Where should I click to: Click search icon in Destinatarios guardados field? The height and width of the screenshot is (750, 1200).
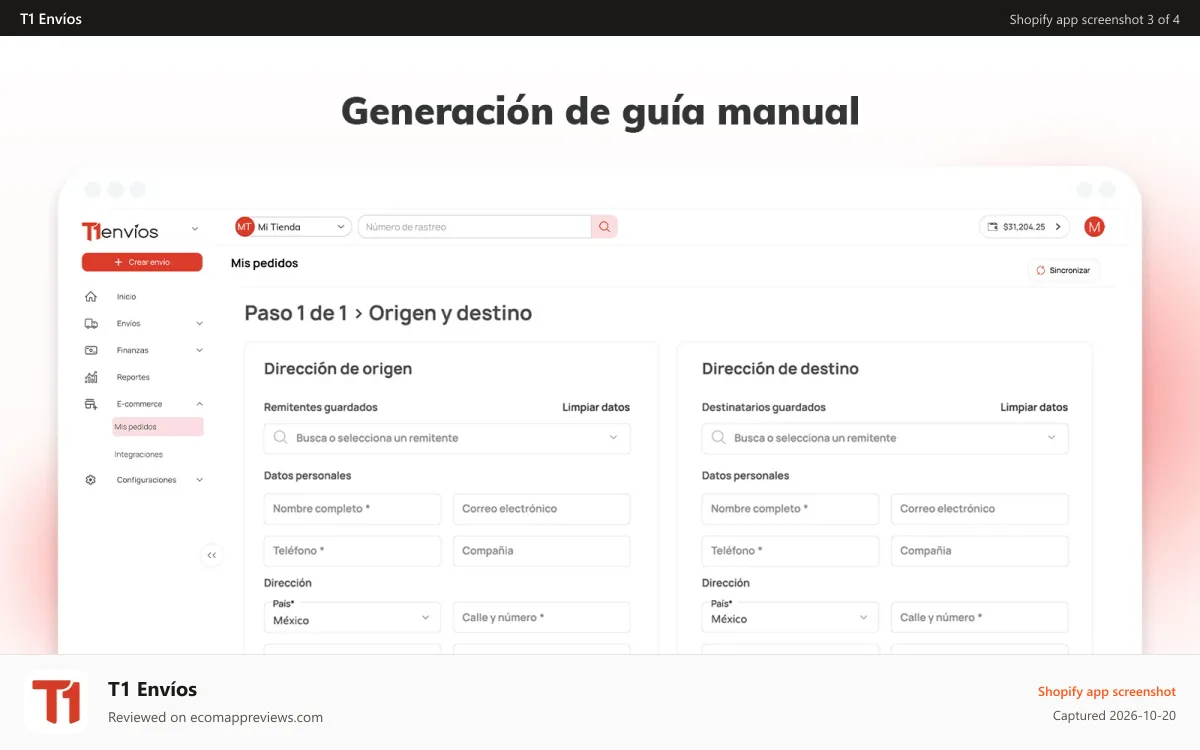pos(719,438)
